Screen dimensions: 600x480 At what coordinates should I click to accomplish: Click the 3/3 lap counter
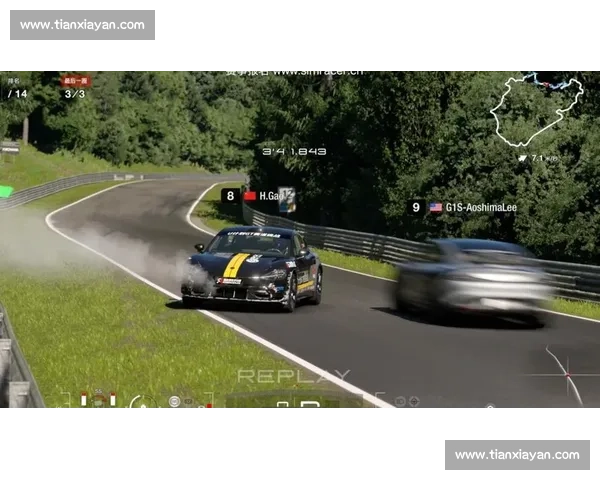click(75, 94)
